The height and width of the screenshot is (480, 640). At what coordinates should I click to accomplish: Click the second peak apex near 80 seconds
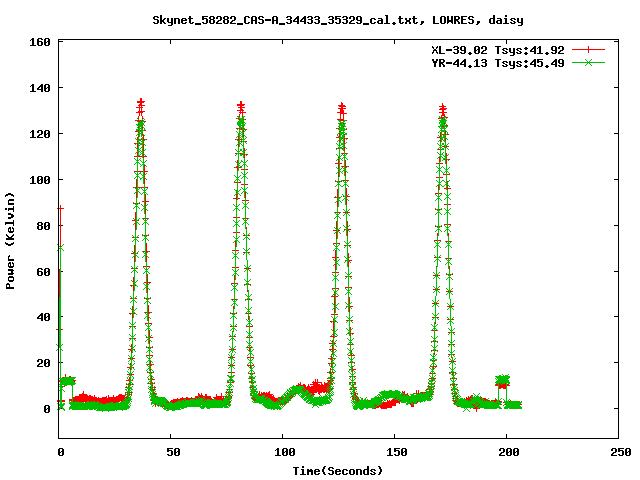tap(241, 105)
